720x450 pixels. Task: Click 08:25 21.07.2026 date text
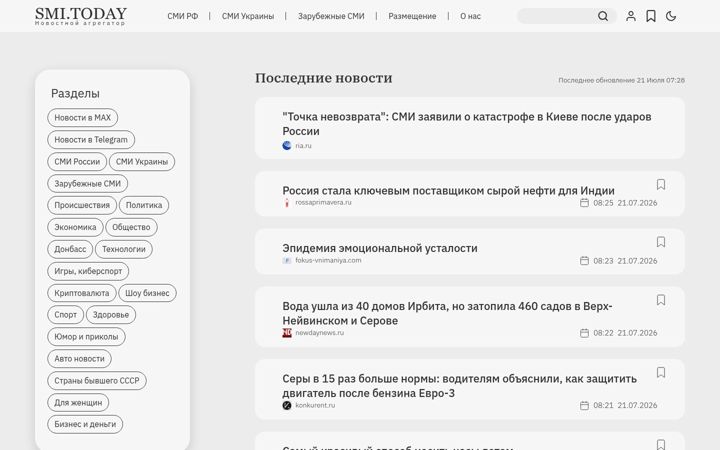point(625,203)
